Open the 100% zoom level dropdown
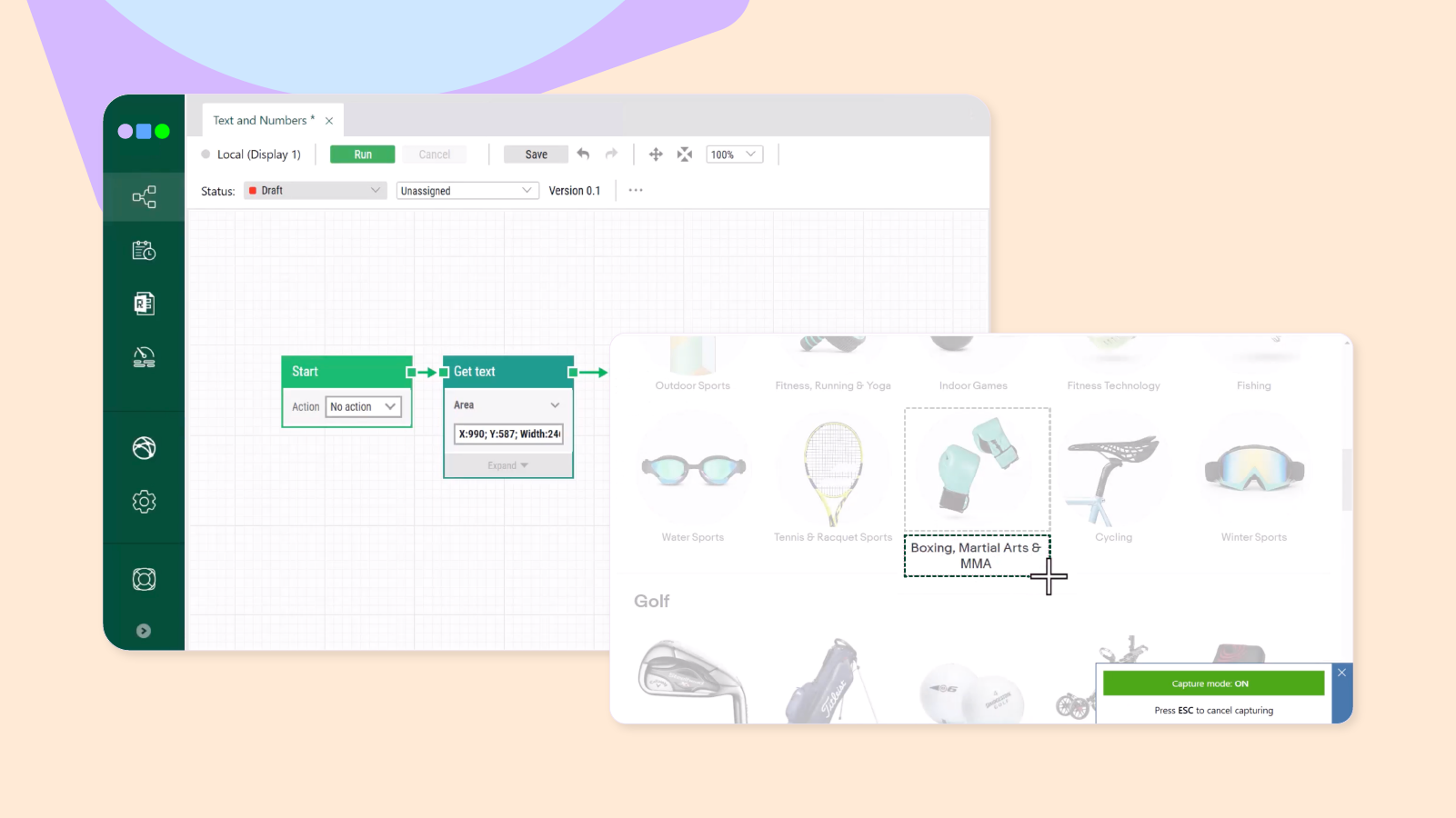The width and height of the screenshot is (1456, 818). 734,155
